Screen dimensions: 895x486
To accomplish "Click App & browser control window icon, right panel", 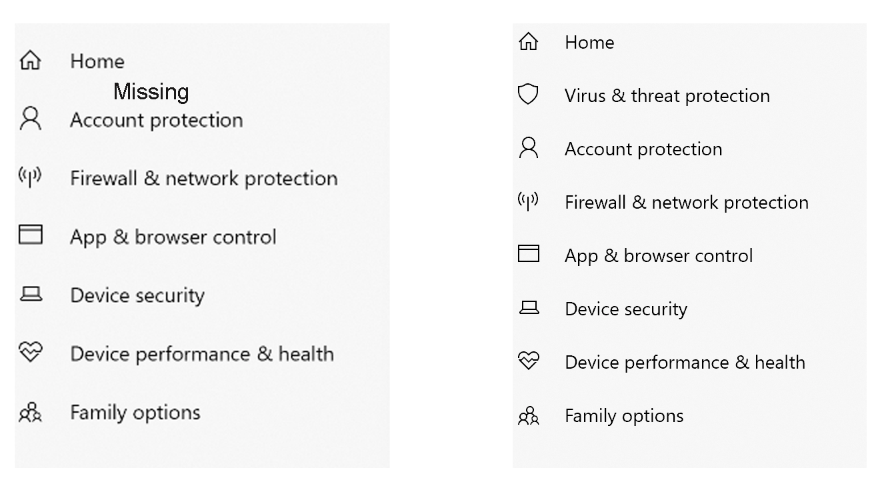I will (528, 255).
